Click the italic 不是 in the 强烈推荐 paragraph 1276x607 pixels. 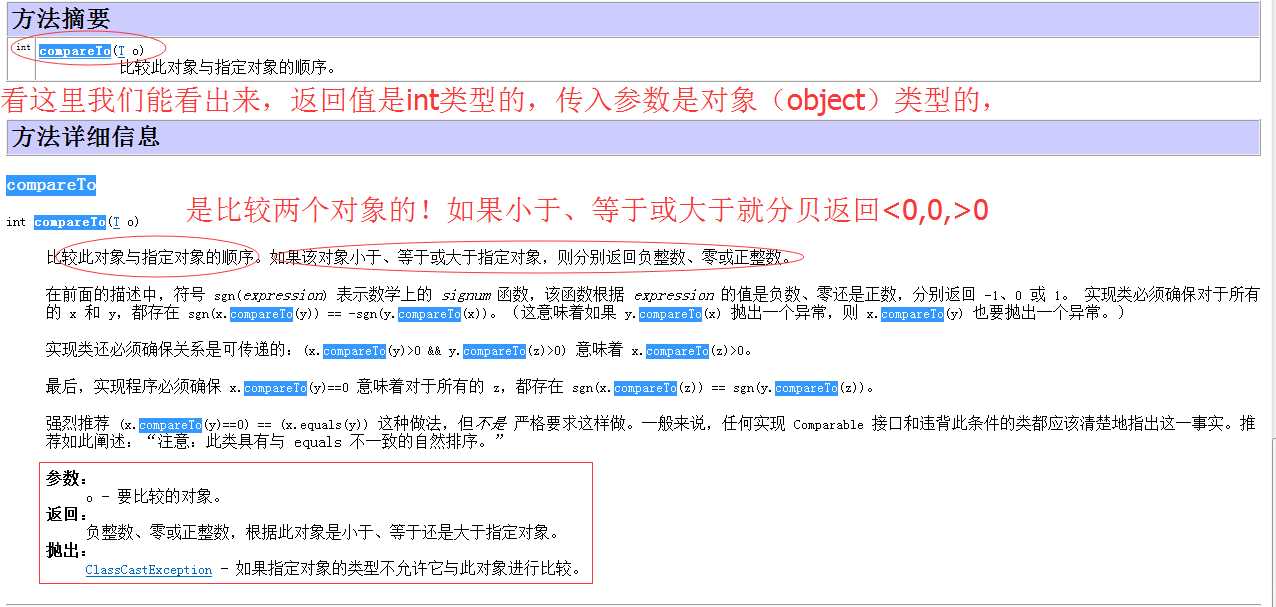pyautogui.click(x=491, y=424)
